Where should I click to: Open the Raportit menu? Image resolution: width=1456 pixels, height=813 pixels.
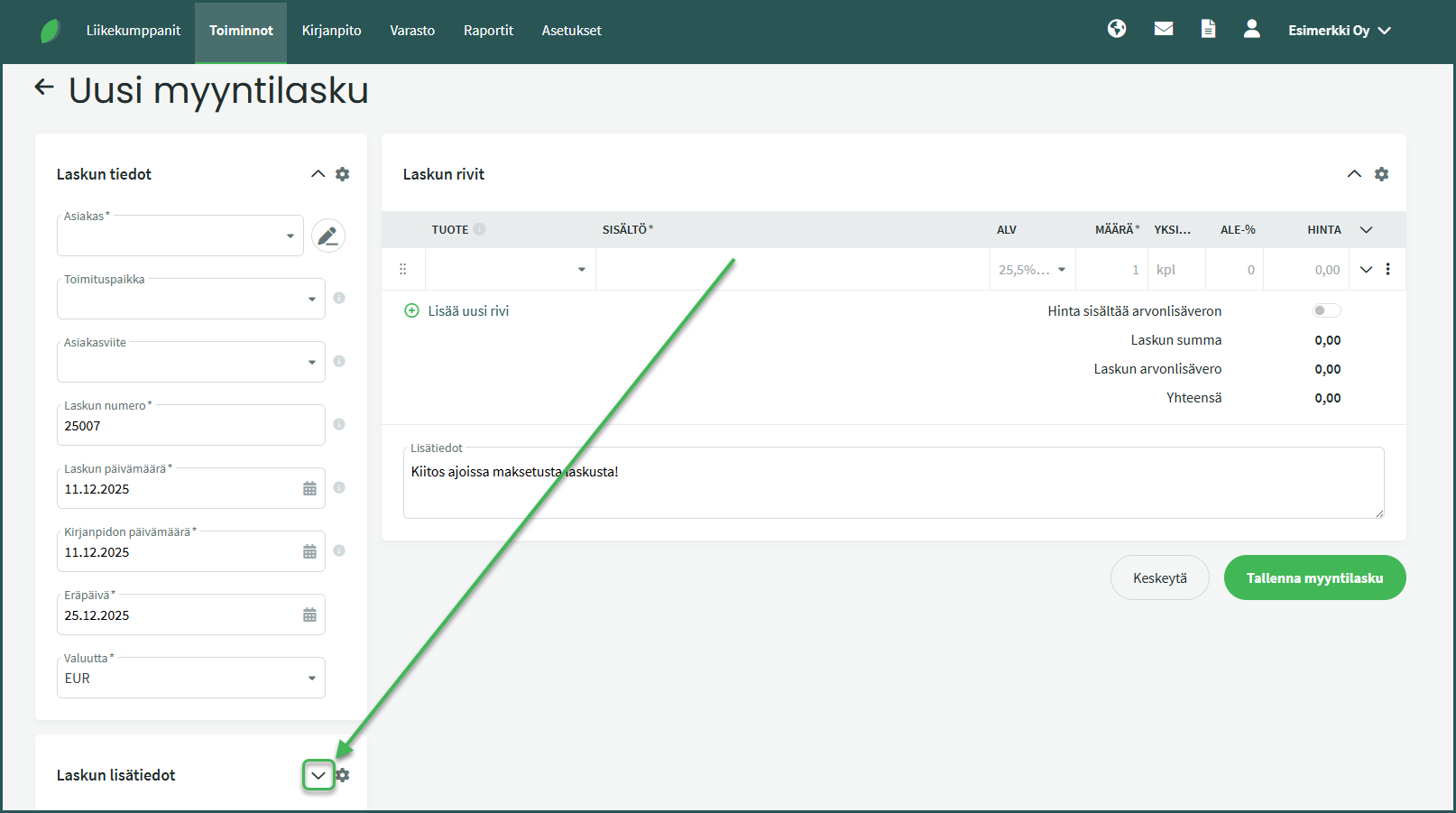[488, 31]
